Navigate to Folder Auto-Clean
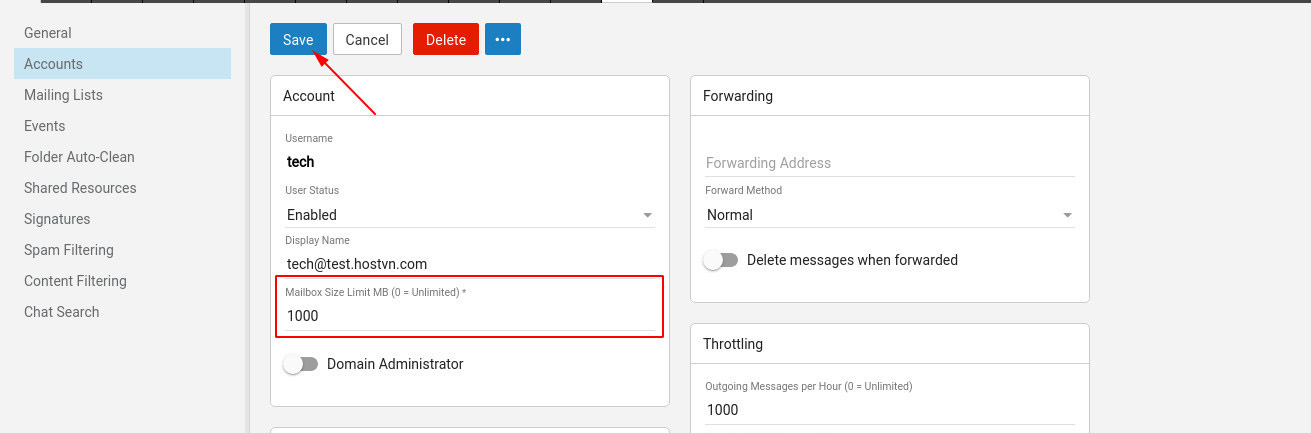Image resolution: width=1311 pixels, height=433 pixels. pyautogui.click(x=79, y=157)
